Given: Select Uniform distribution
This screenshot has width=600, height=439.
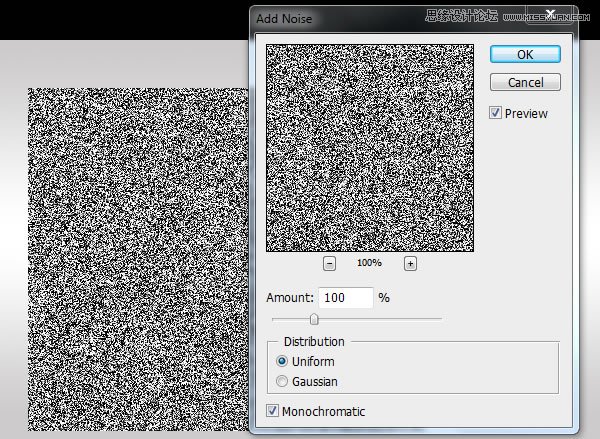Looking at the screenshot, I should click(x=282, y=361).
